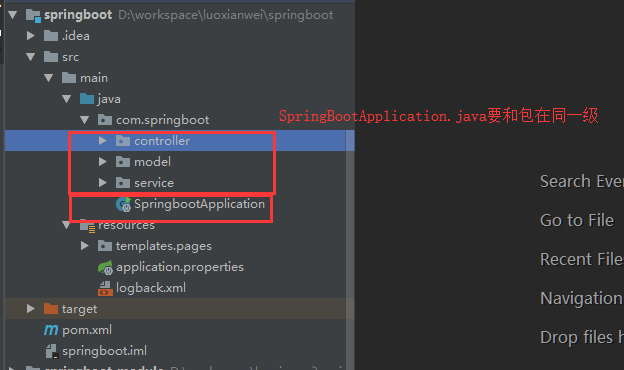The height and width of the screenshot is (370, 624).
Task: Click the Maven pom.xml icon
Action: pos(51,330)
